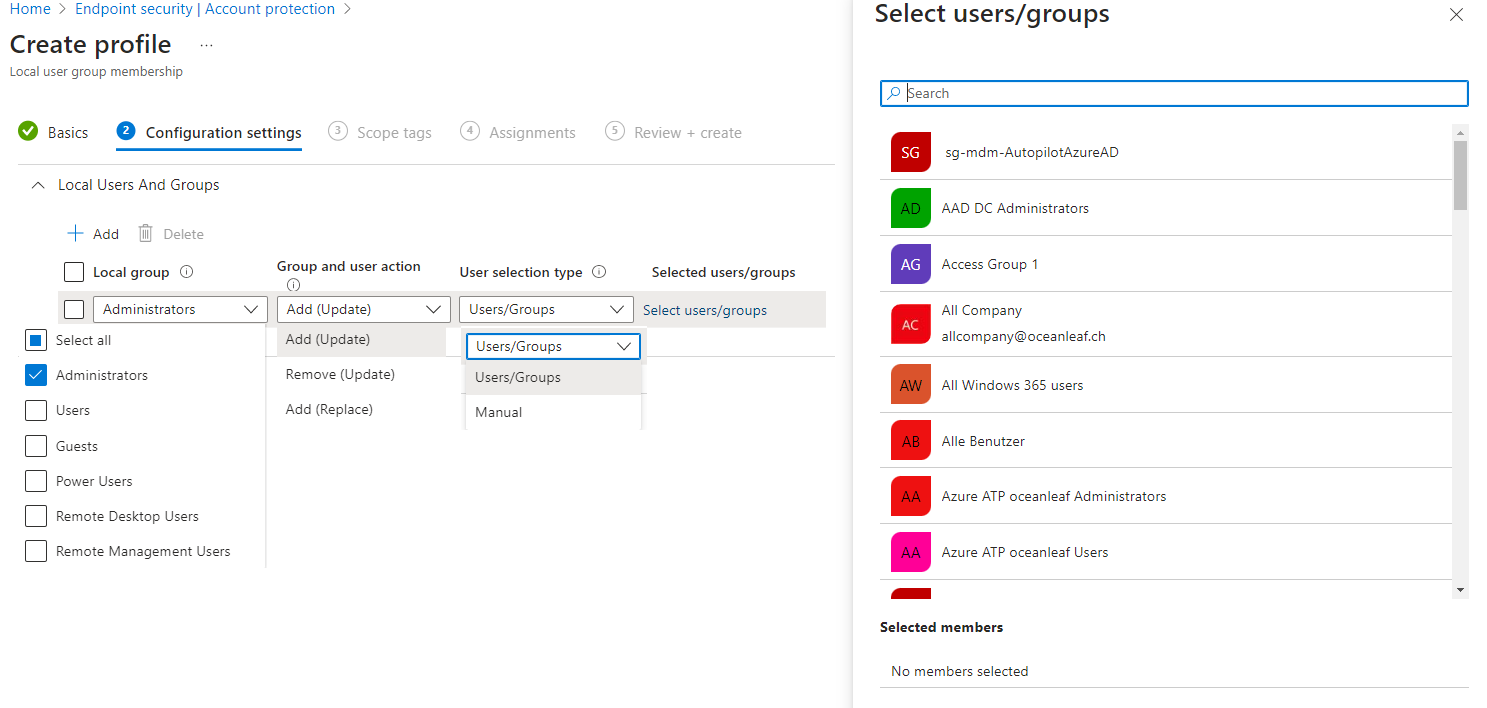
Task: Open the ellipsis menu beside Create profile
Action: pyautogui.click(x=206, y=46)
